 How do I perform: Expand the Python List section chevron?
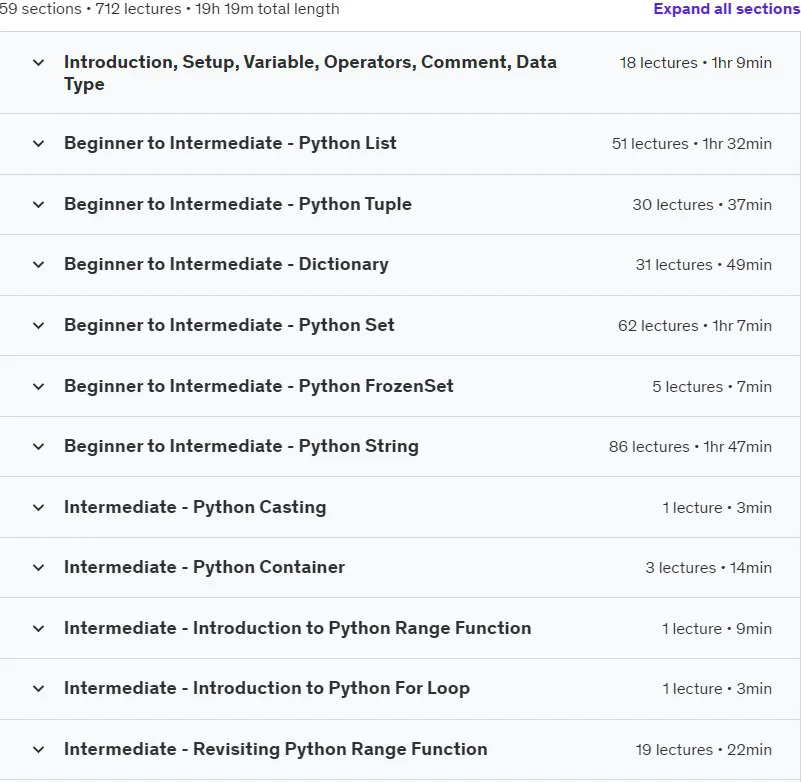tap(38, 144)
